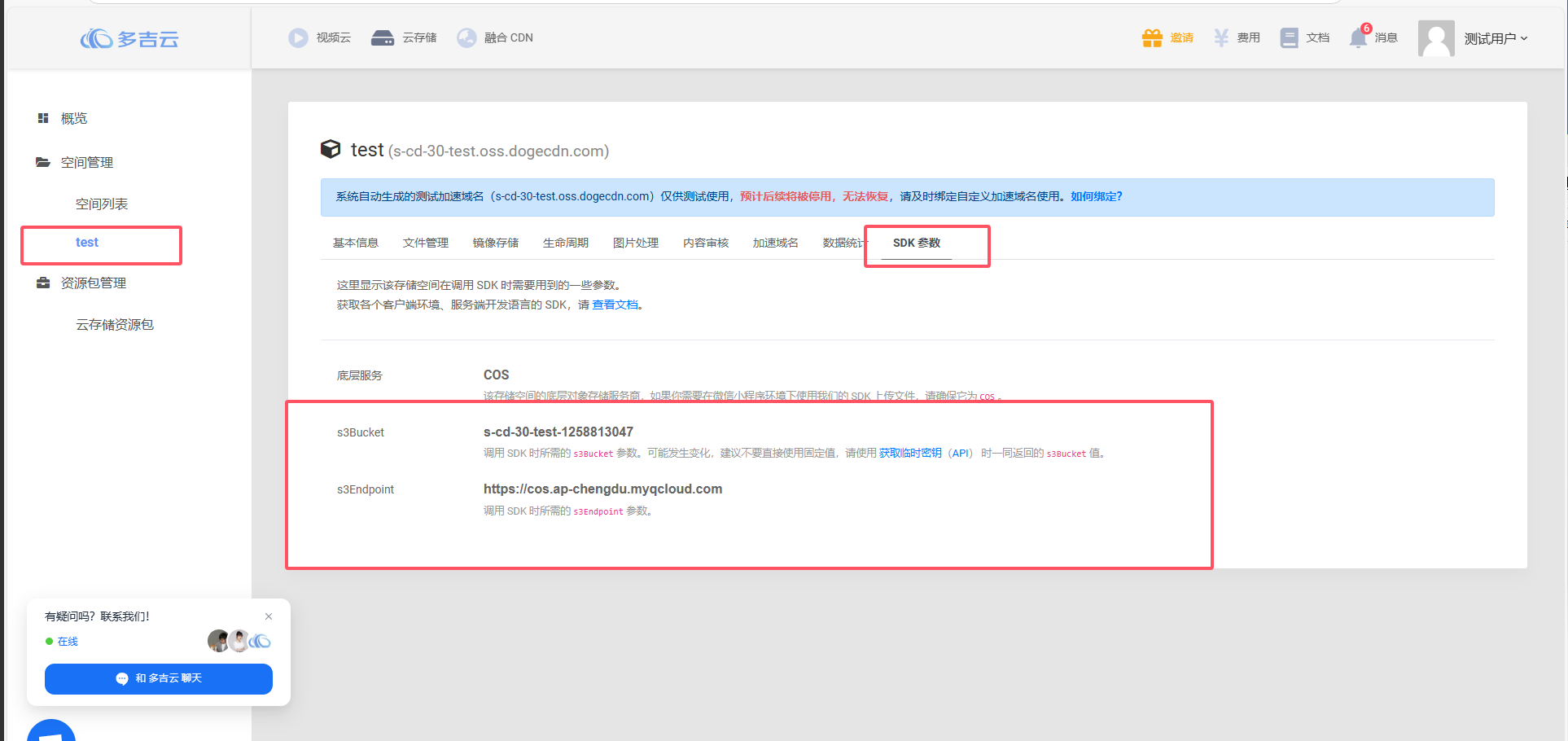The image size is (1568, 741).
Task: Select the test space in sidebar
Action: coord(87,242)
